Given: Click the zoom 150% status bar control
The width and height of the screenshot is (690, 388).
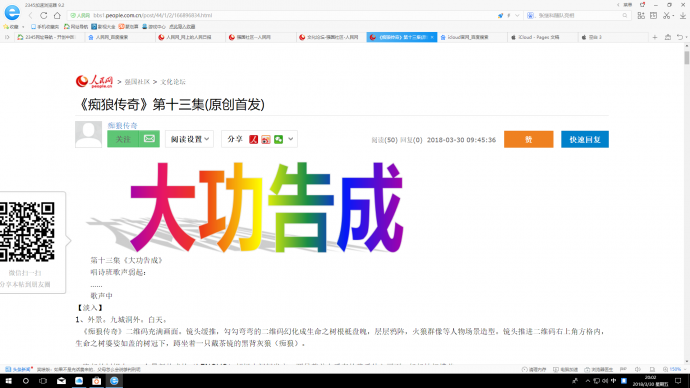Looking at the screenshot, I should pyautogui.click(x=674, y=370).
